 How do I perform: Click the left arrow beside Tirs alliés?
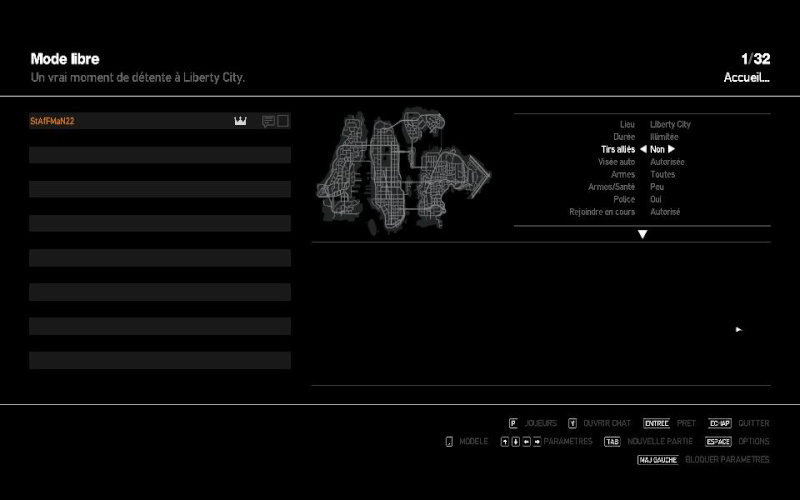643,149
